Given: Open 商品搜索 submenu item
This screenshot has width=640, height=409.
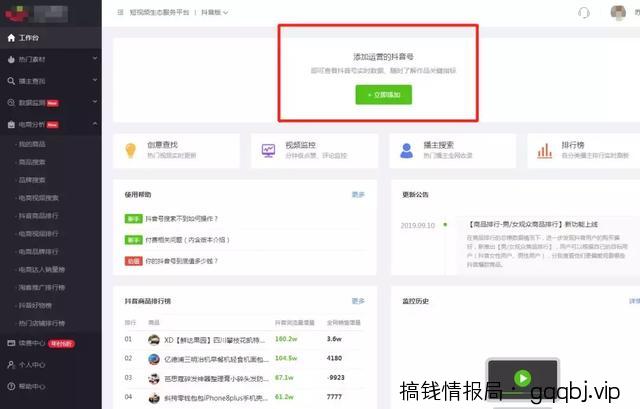Looking at the screenshot, I should coord(32,162).
